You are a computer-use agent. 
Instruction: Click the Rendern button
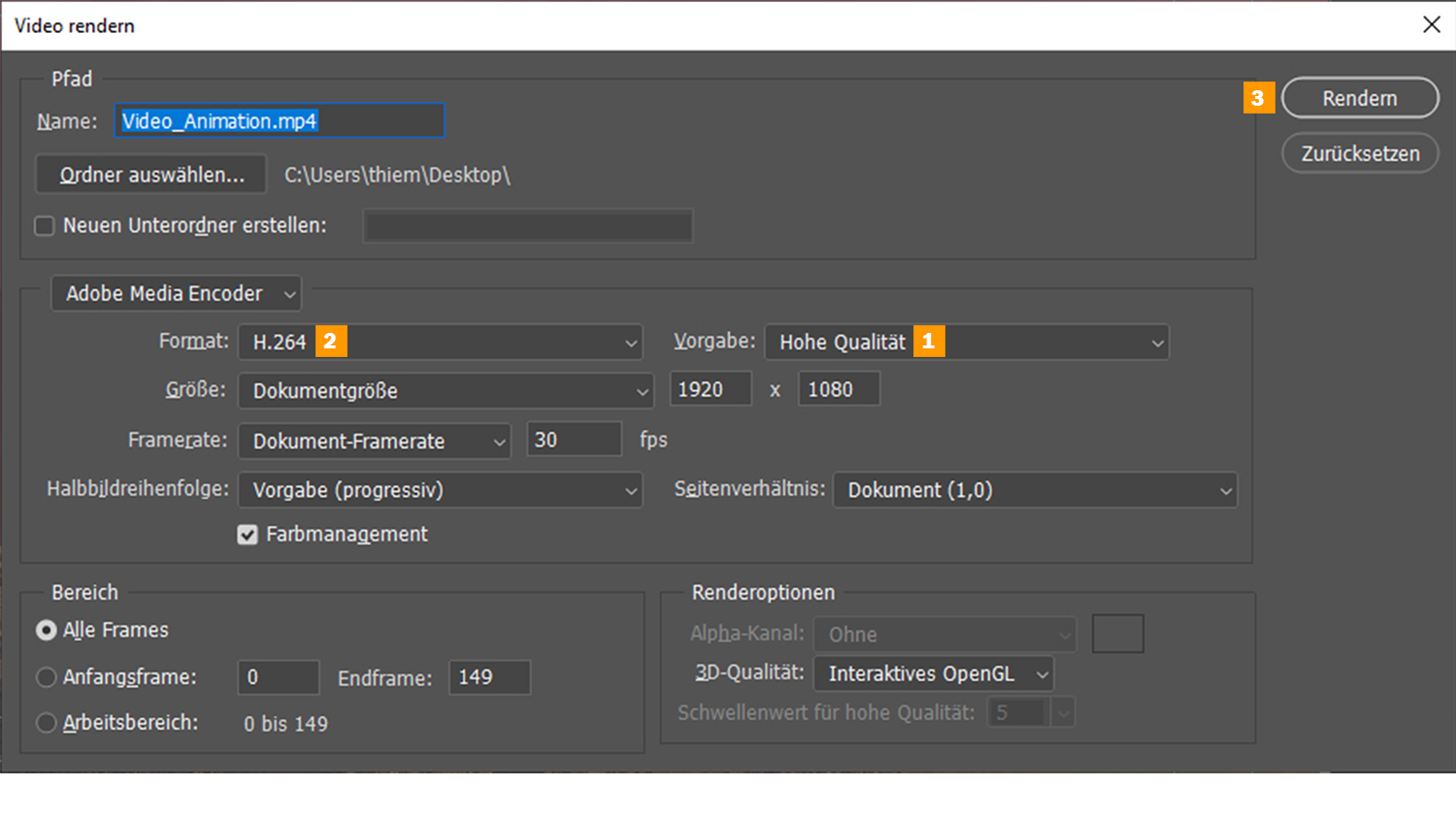pos(1359,98)
